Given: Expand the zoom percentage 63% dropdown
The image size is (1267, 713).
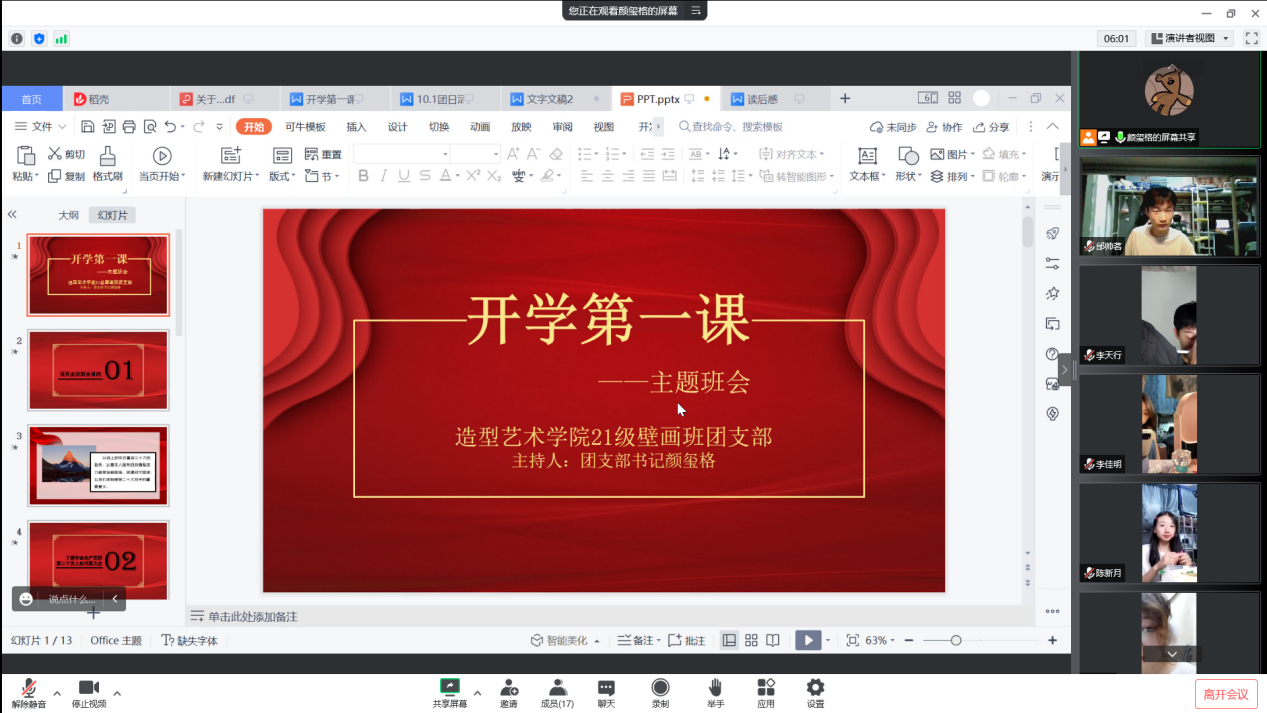Looking at the screenshot, I should point(881,641).
